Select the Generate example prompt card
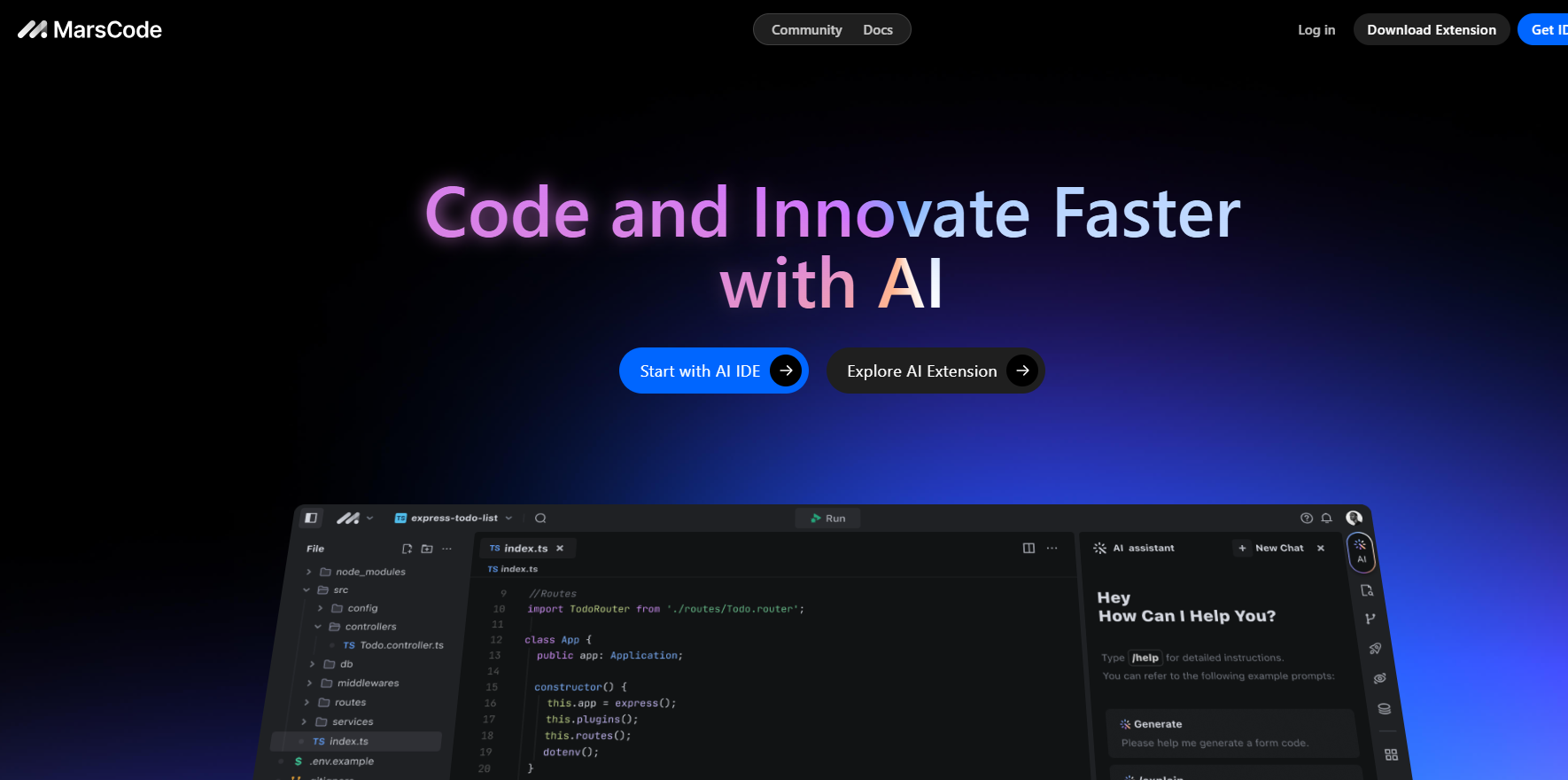This screenshot has height=780, width=1568. click(x=1231, y=733)
